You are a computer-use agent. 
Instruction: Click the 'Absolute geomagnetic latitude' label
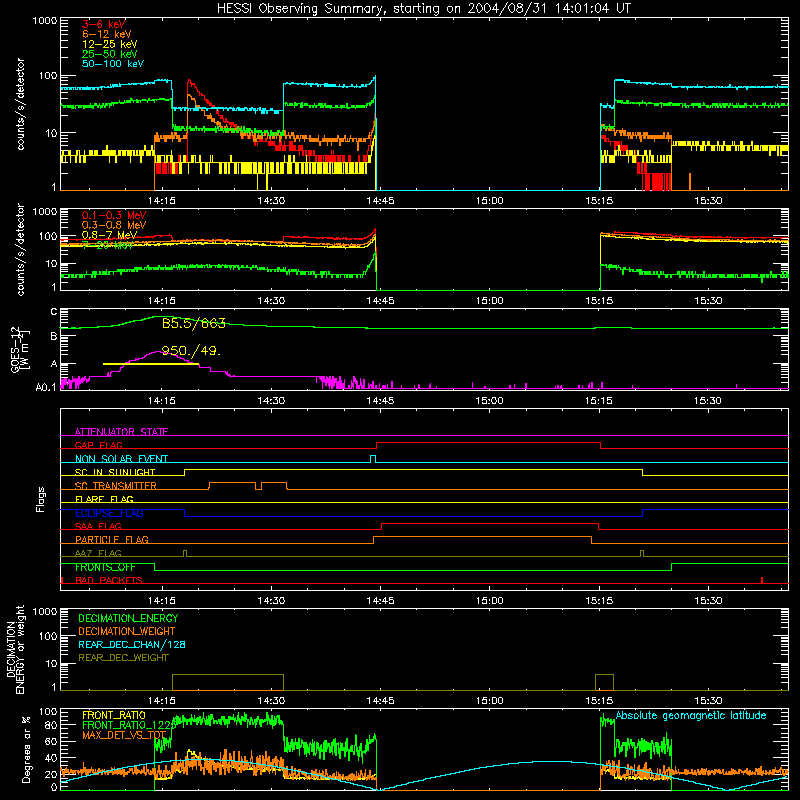(x=691, y=715)
